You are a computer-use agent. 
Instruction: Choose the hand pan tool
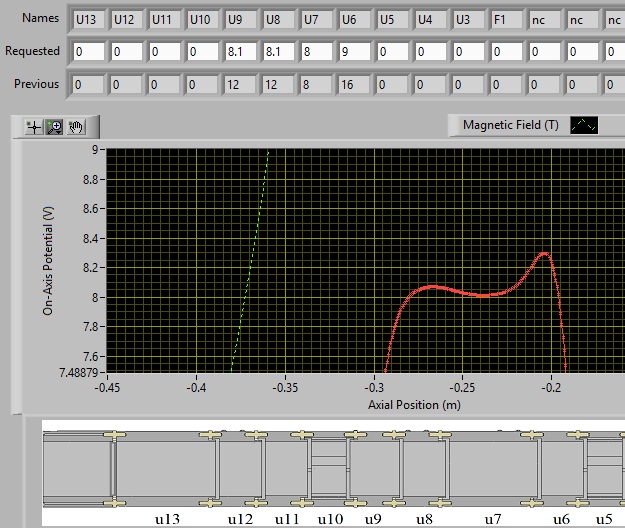coord(76,128)
